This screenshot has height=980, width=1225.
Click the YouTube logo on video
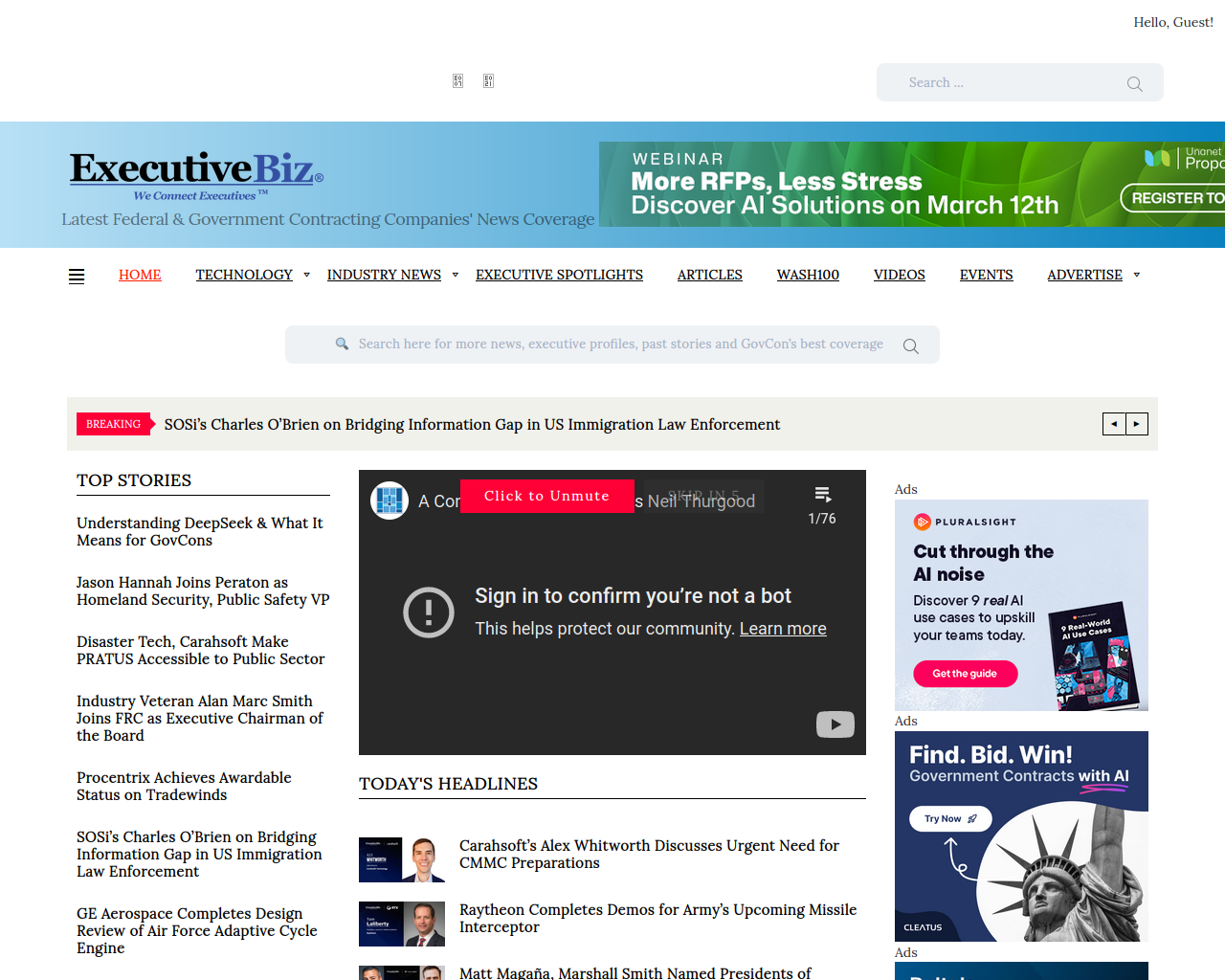point(835,724)
